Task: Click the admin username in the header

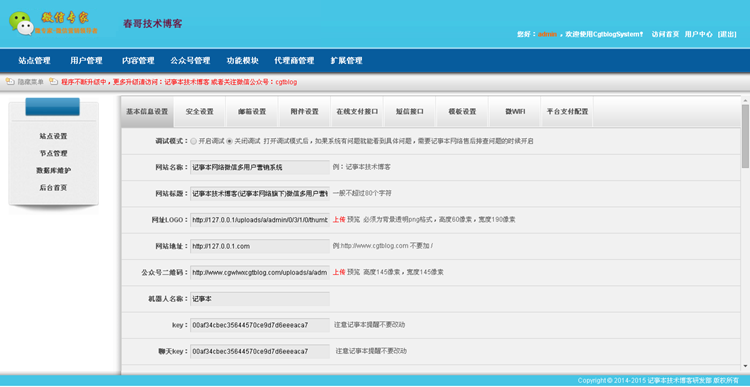Action: pyautogui.click(x=547, y=34)
